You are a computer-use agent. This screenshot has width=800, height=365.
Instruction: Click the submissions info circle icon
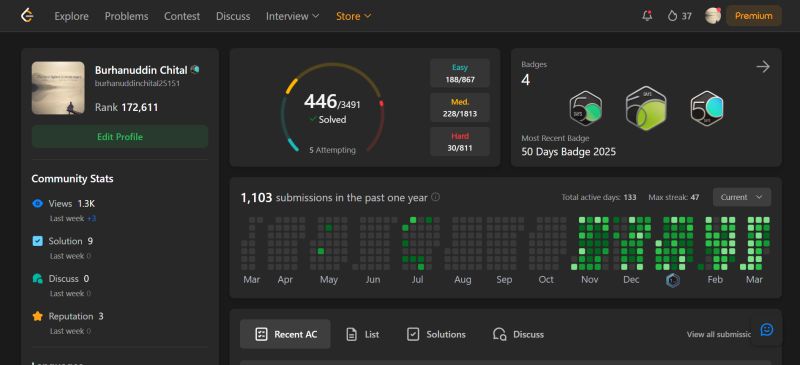pyautogui.click(x=436, y=197)
